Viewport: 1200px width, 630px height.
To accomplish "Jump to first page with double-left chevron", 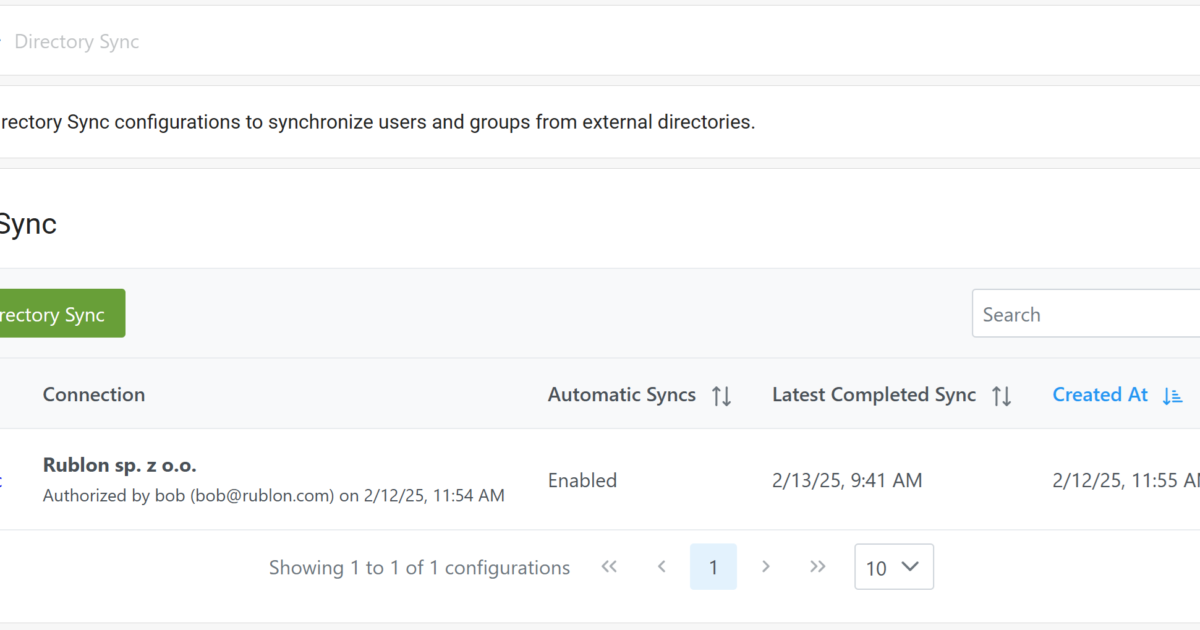I will (x=609, y=567).
